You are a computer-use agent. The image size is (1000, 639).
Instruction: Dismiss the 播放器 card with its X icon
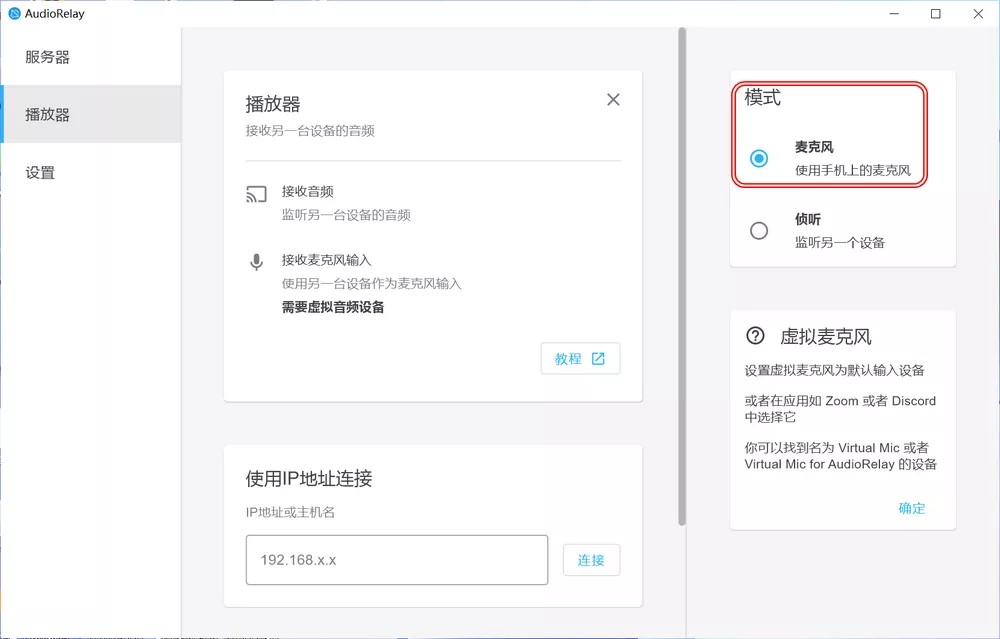click(x=613, y=99)
